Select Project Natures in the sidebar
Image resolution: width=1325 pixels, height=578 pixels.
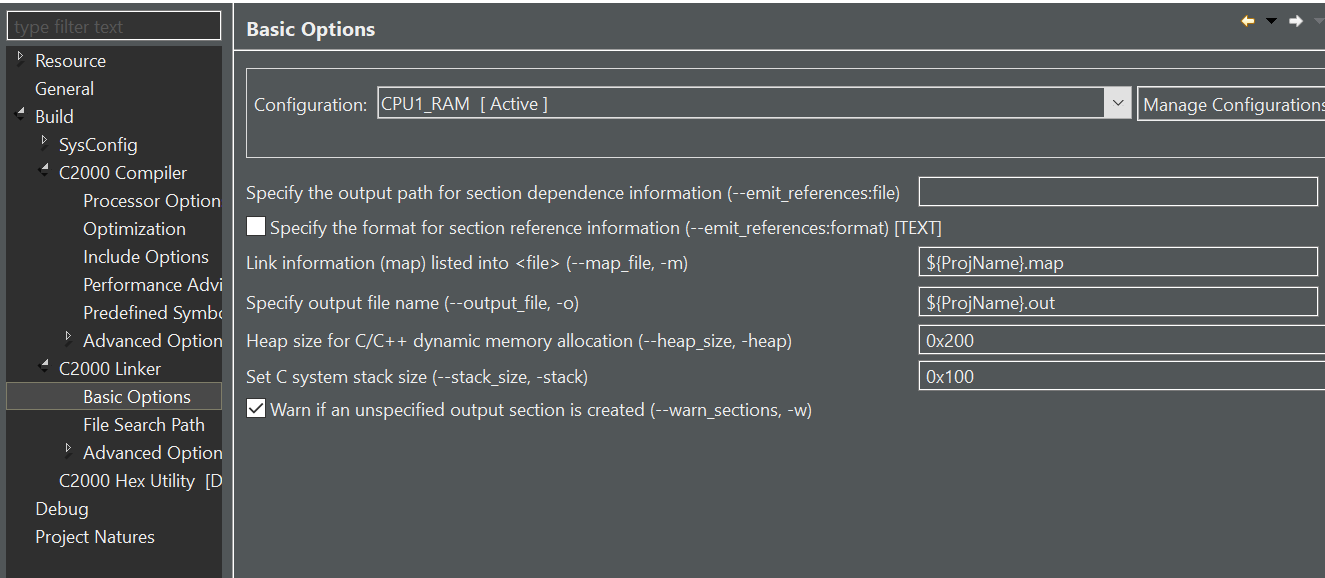[95, 536]
